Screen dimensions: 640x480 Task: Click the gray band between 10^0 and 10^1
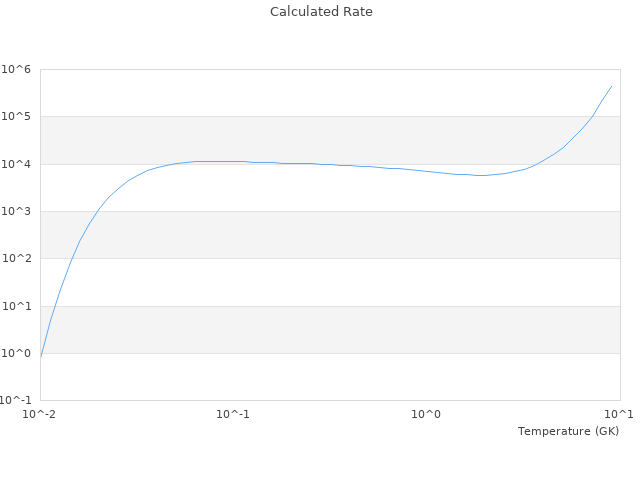[330, 330]
